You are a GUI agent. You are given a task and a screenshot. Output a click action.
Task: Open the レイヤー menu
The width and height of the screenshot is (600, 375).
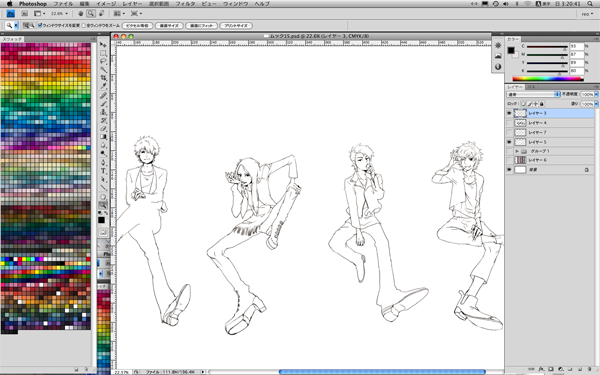pyautogui.click(x=132, y=4)
